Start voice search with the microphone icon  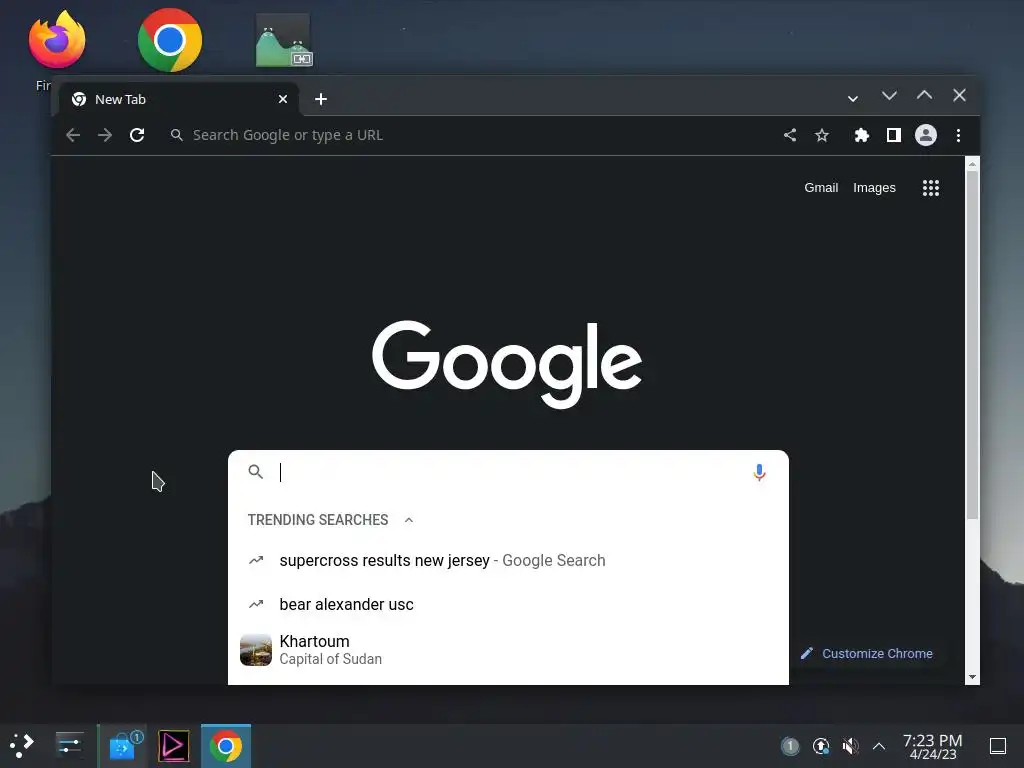coord(759,472)
